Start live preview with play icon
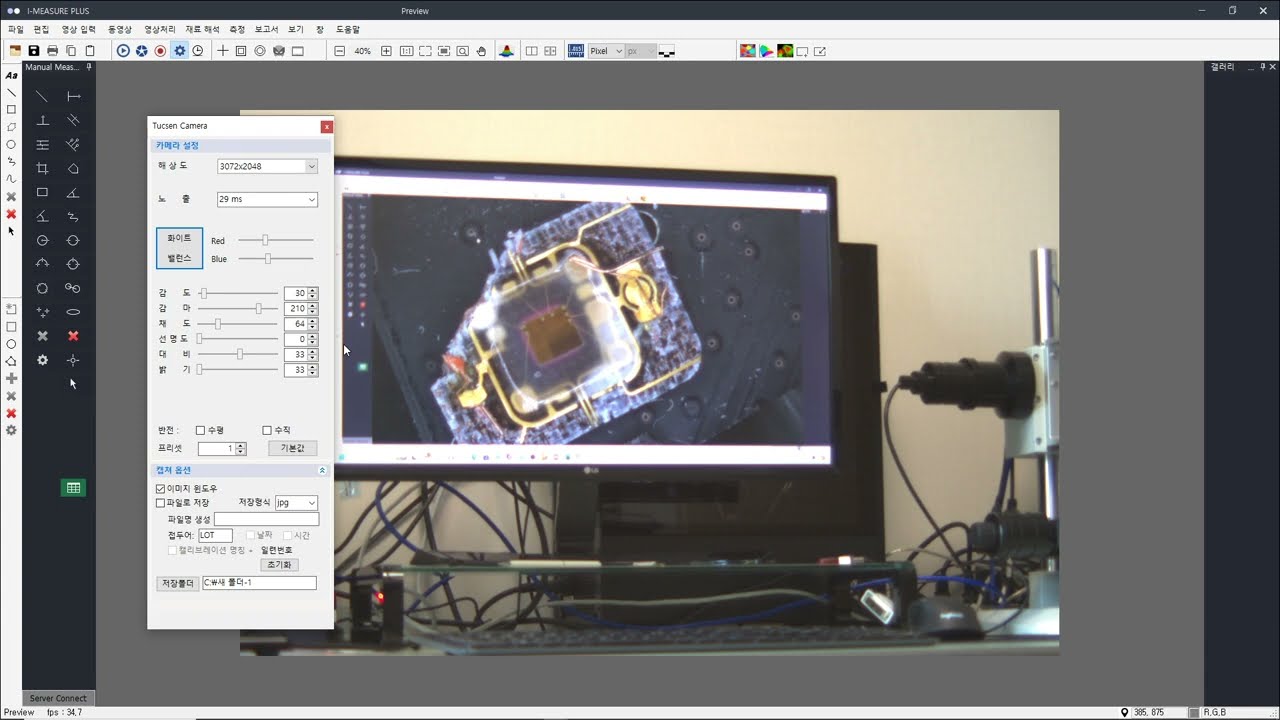This screenshot has width=1280, height=720. 123,51
